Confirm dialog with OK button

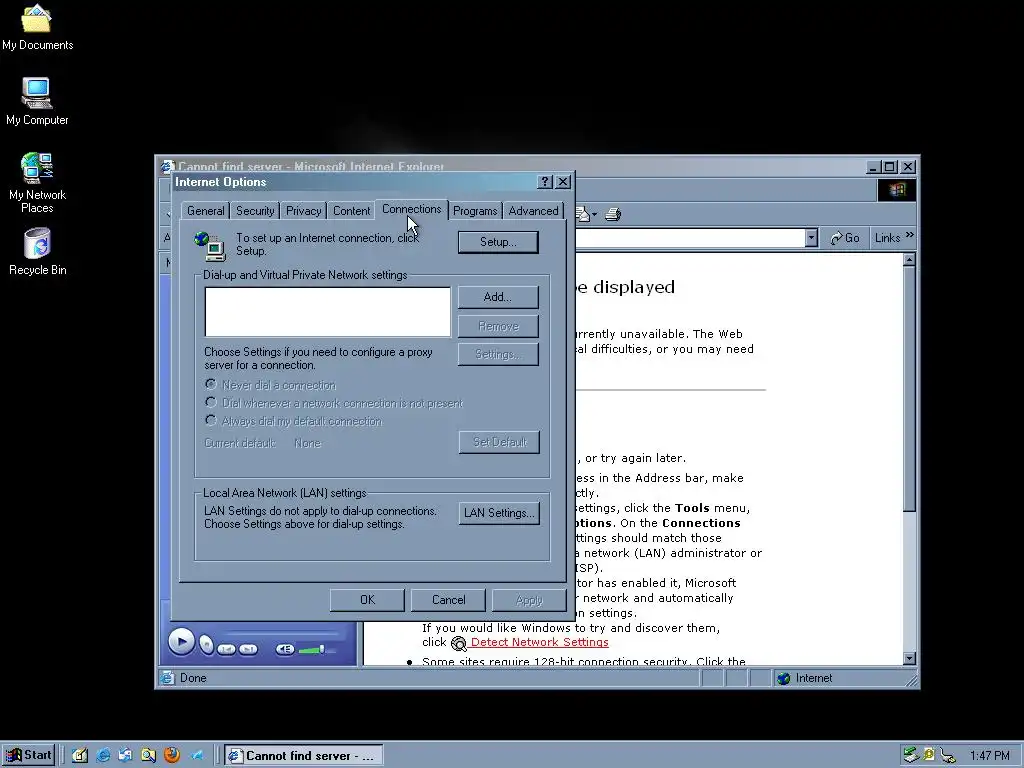[367, 600]
